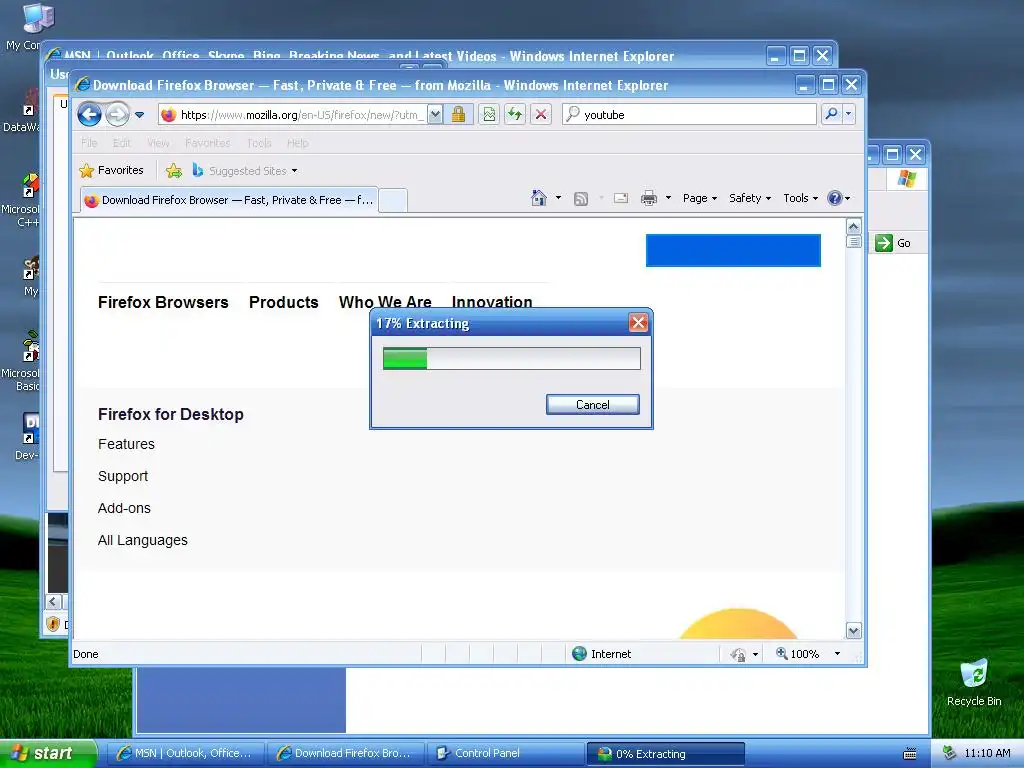The width and height of the screenshot is (1024, 768).
Task: Click the extraction progress bar
Action: (511, 359)
